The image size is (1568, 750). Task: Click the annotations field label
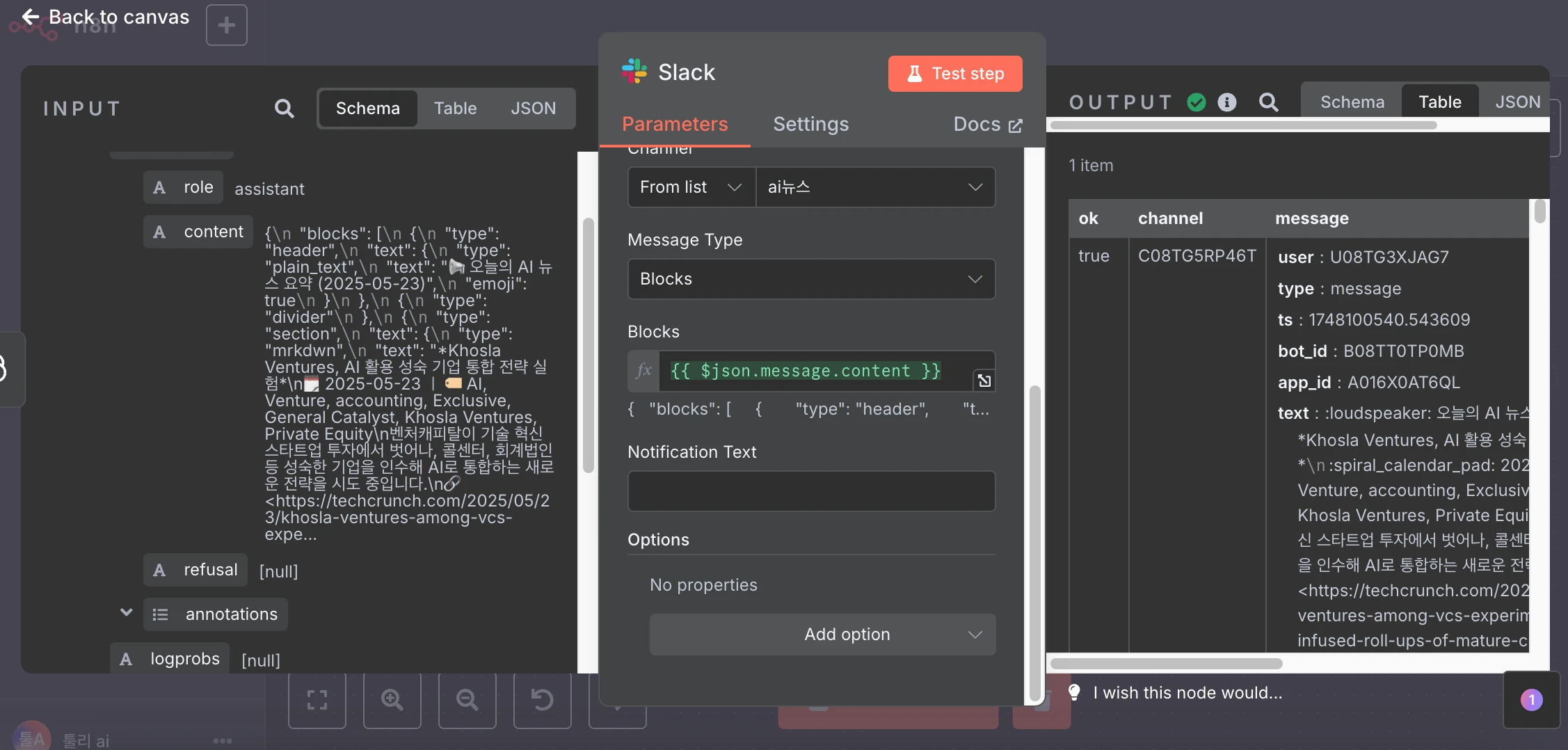pyautogui.click(x=231, y=615)
